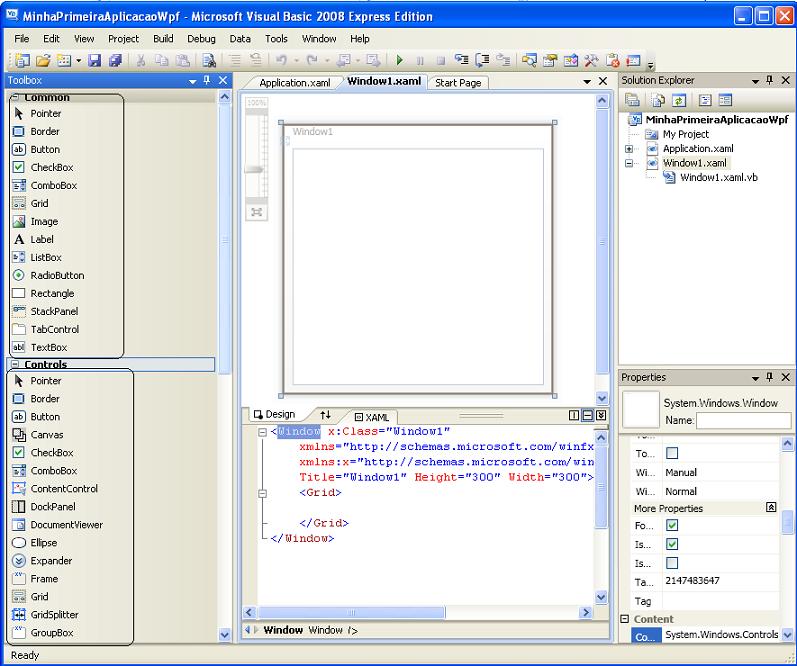Collapse the More Properties section

point(771,507)
